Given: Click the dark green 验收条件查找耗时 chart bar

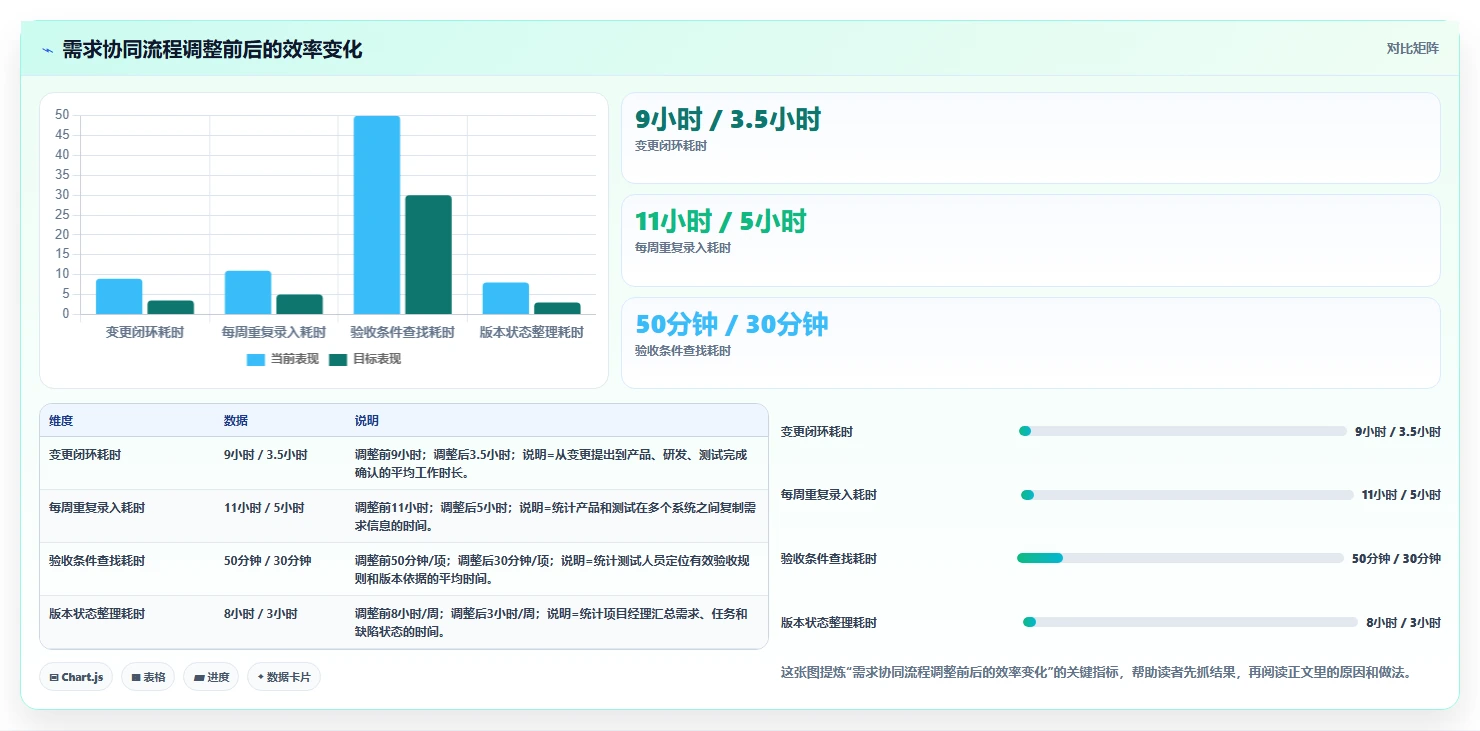Looking at the screenshot, I should tap(428, 255).
